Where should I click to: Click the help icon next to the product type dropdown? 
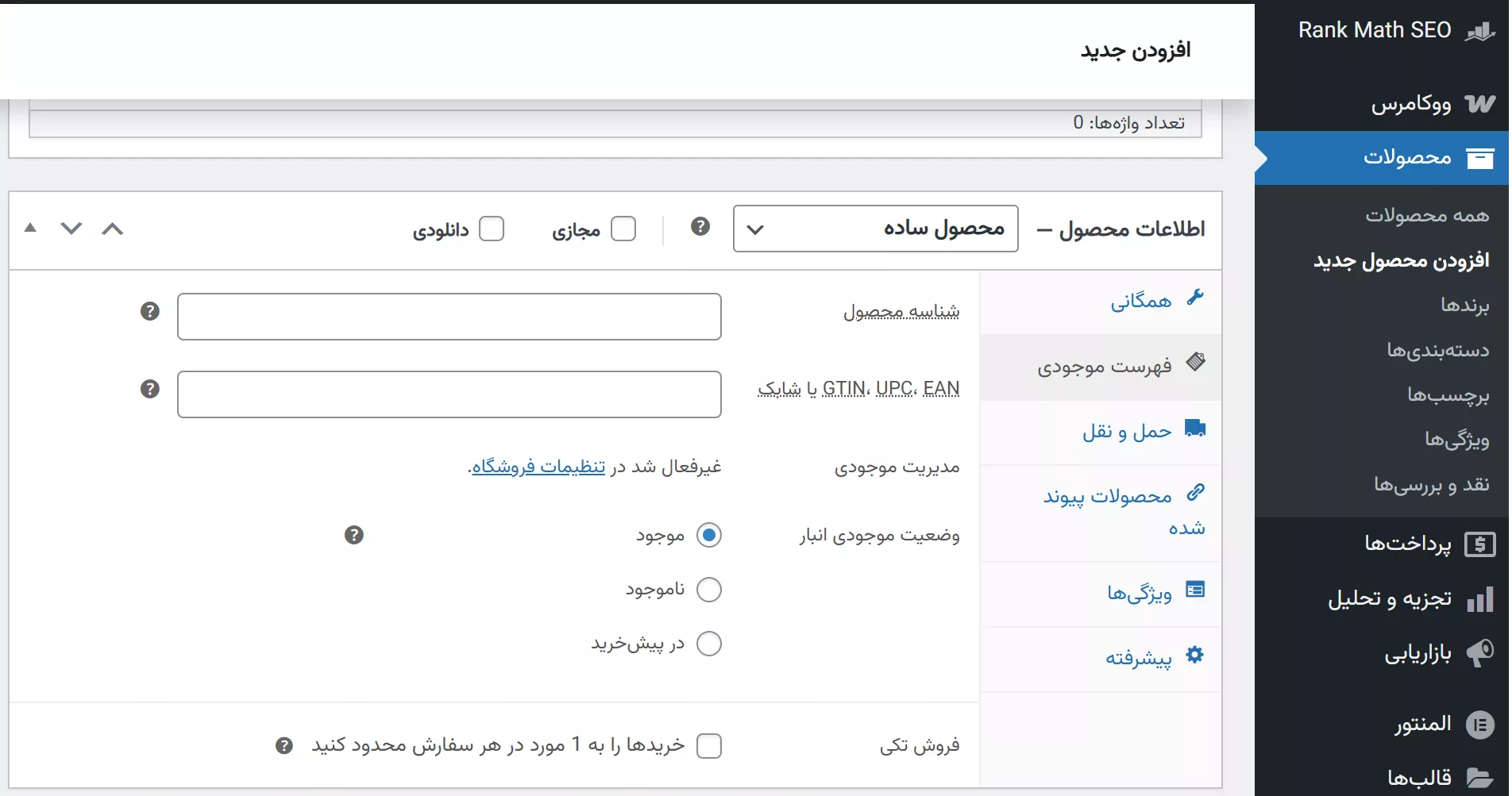point(700,227)
